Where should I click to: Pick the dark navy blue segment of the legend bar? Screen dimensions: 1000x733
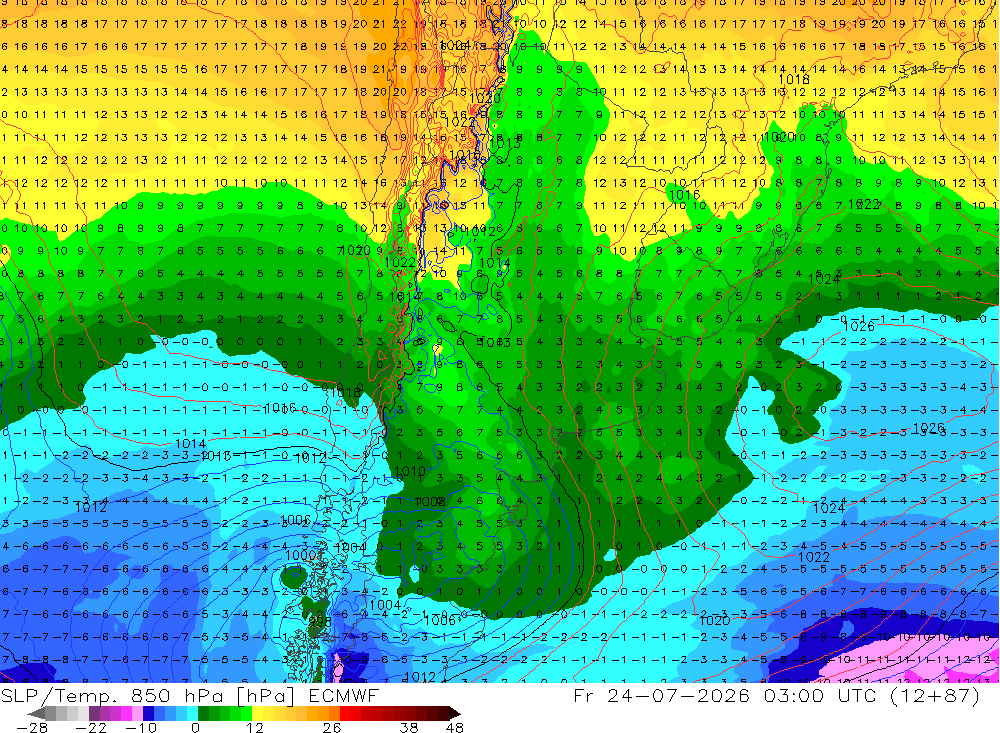pos(148,713)
